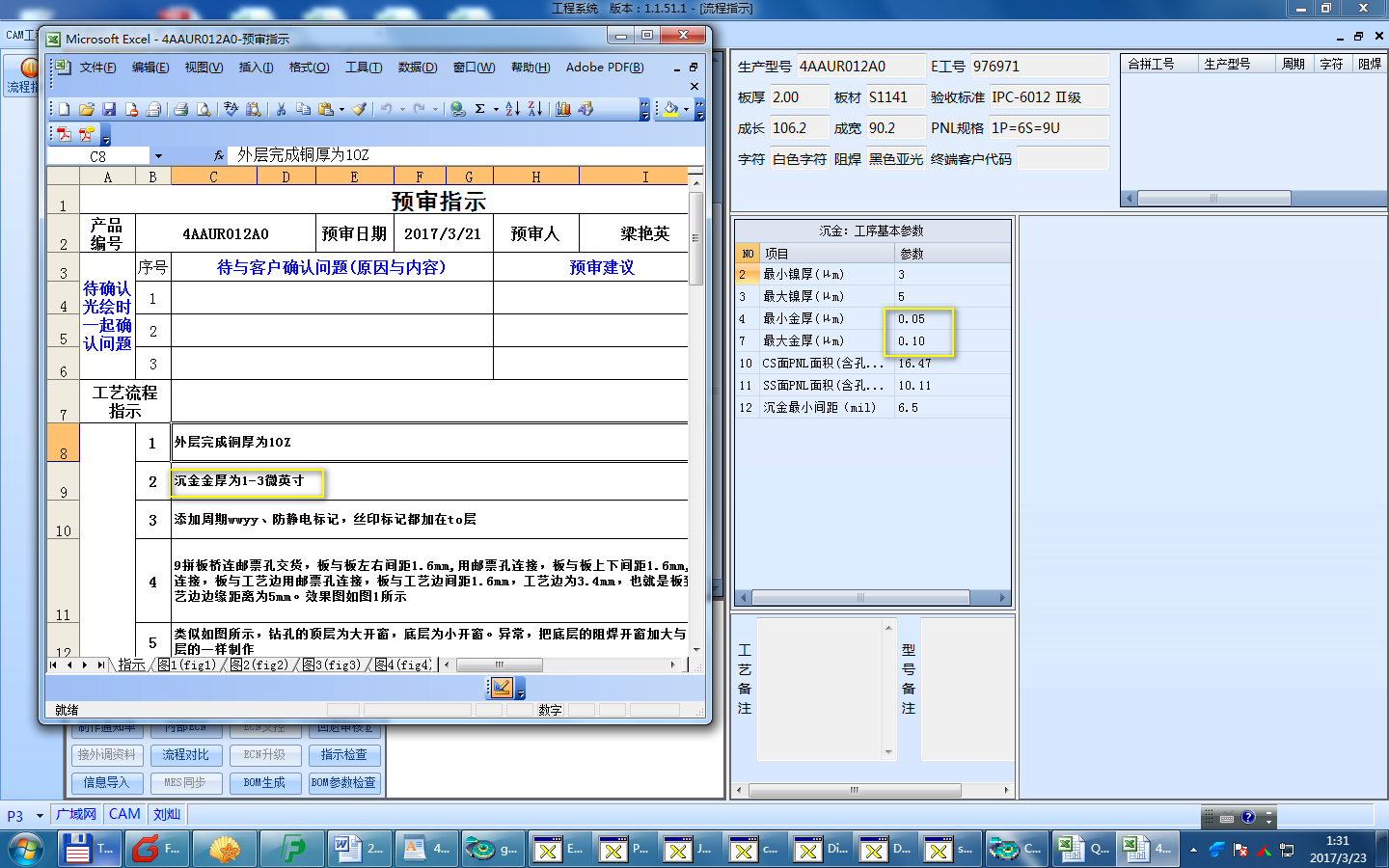The image size is (1389, 868).
Task: Click the BOM生成 button
Action: [x=264, y=783]
